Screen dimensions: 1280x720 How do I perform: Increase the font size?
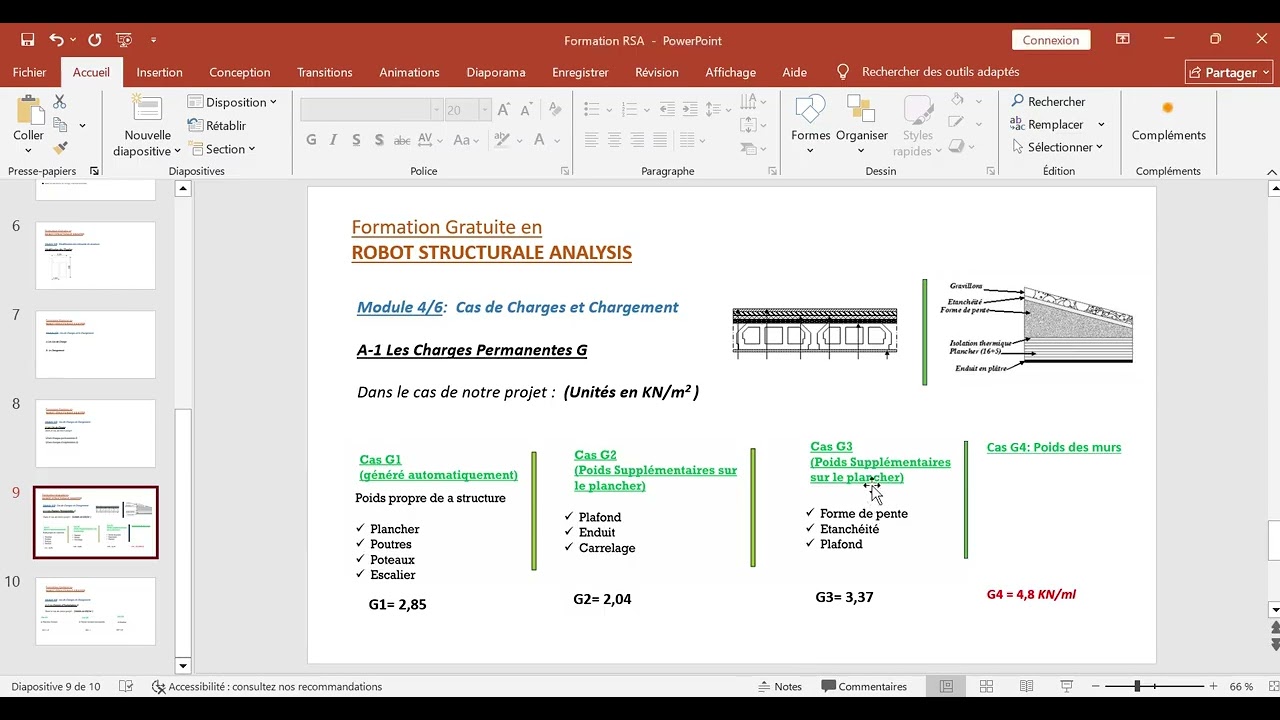coord(504,110)
